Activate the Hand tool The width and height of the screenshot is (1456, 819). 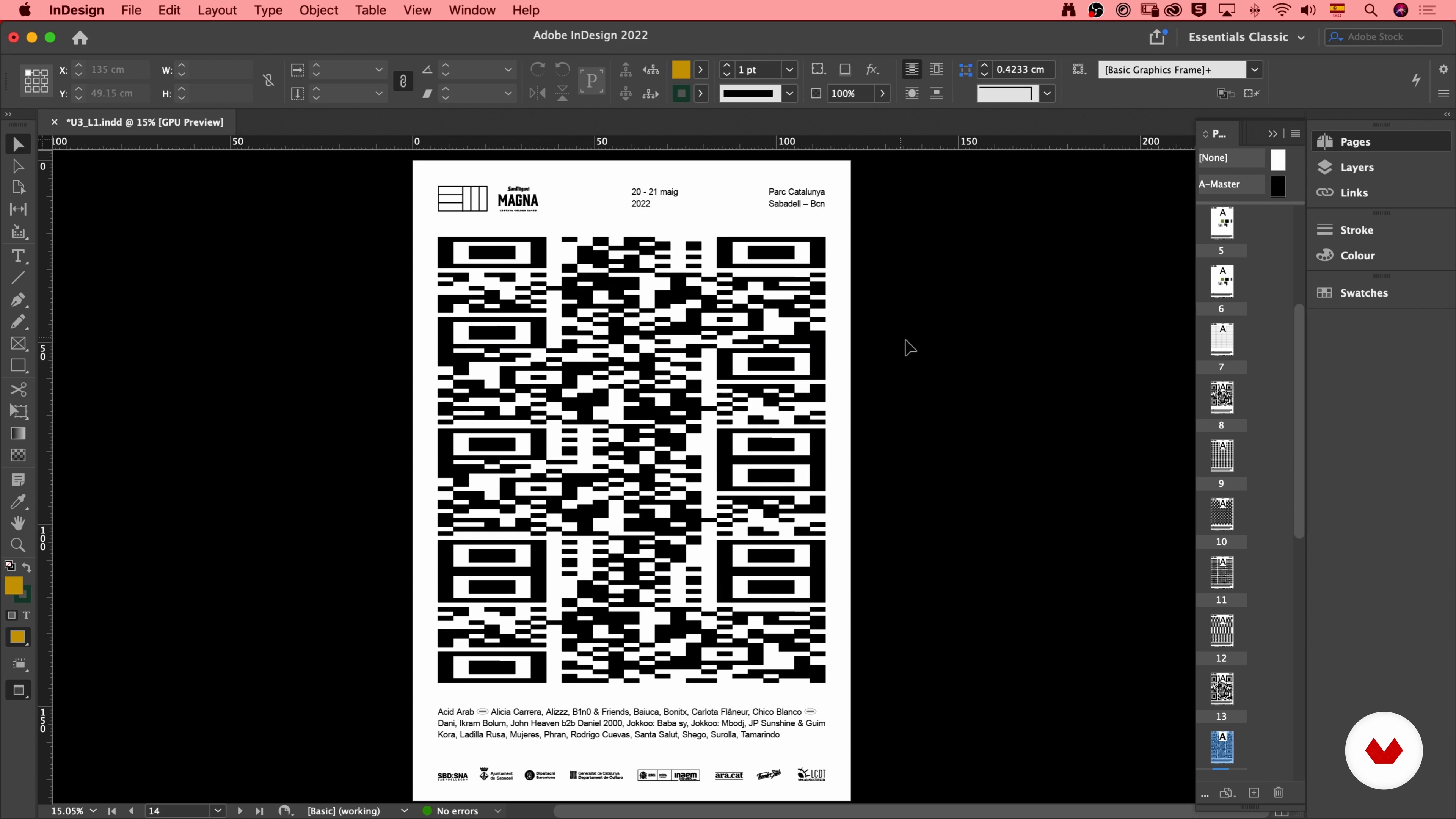coord(18,523)
